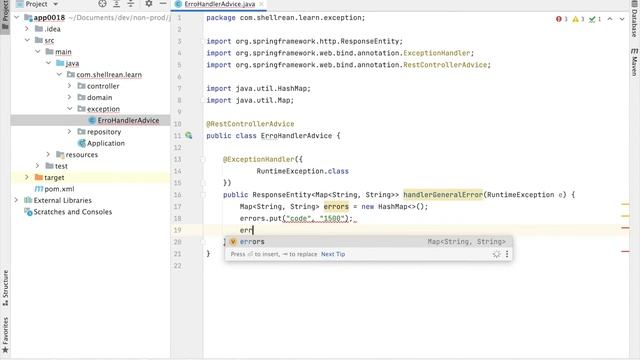Click the ErroHandlerAdvice class name in code
640x360 pixels.
coord(296,136)
